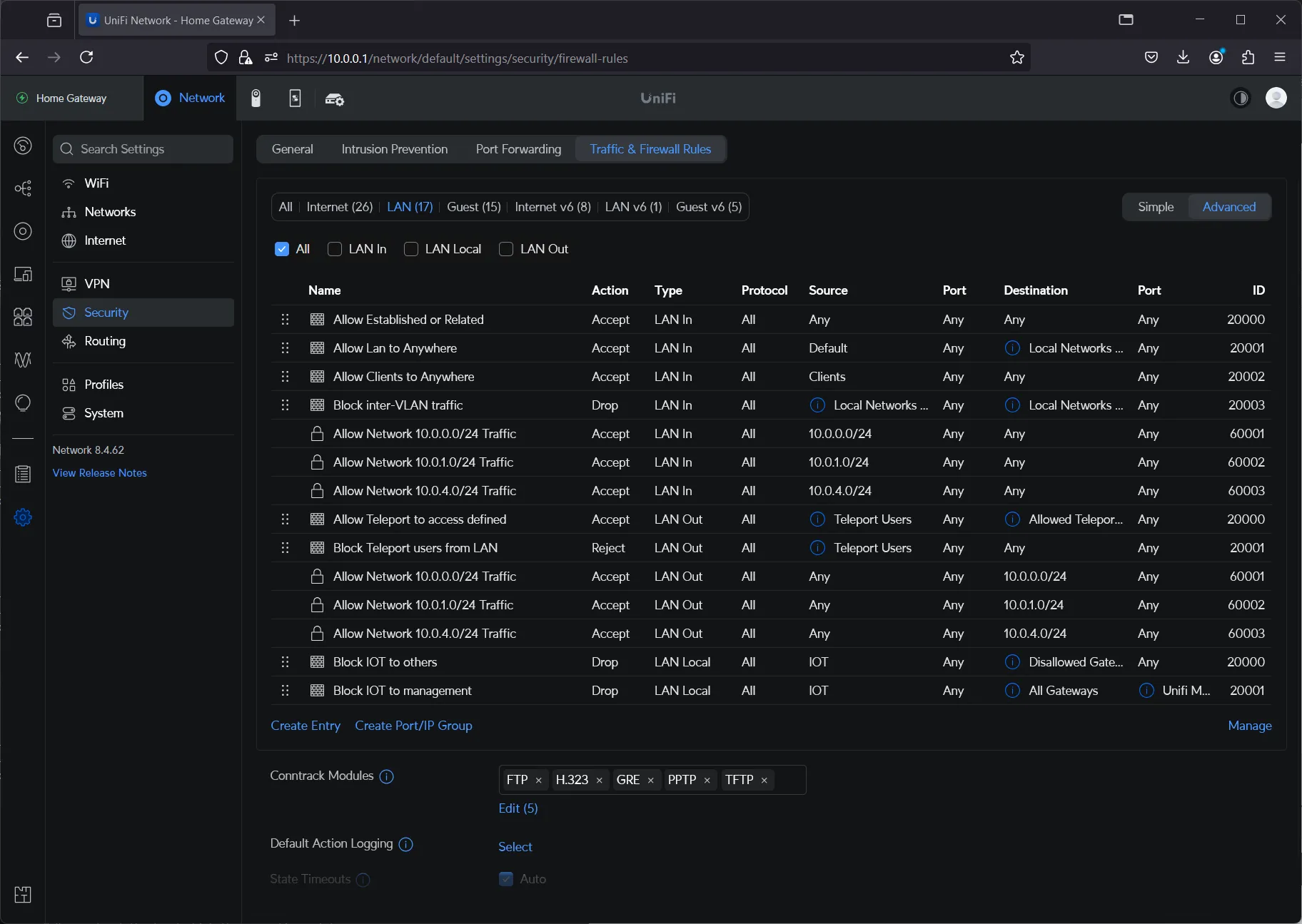Remove H.323 conntrack module tag
This screenshot has height=924, width=1302.
[599, 781]
